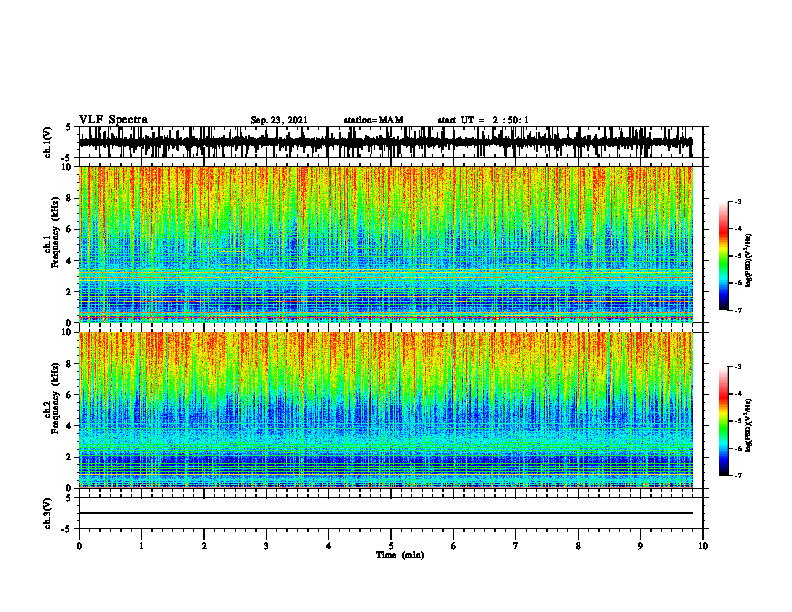
Task: Click time axis tick label "8"
Action: coord(578,546)
